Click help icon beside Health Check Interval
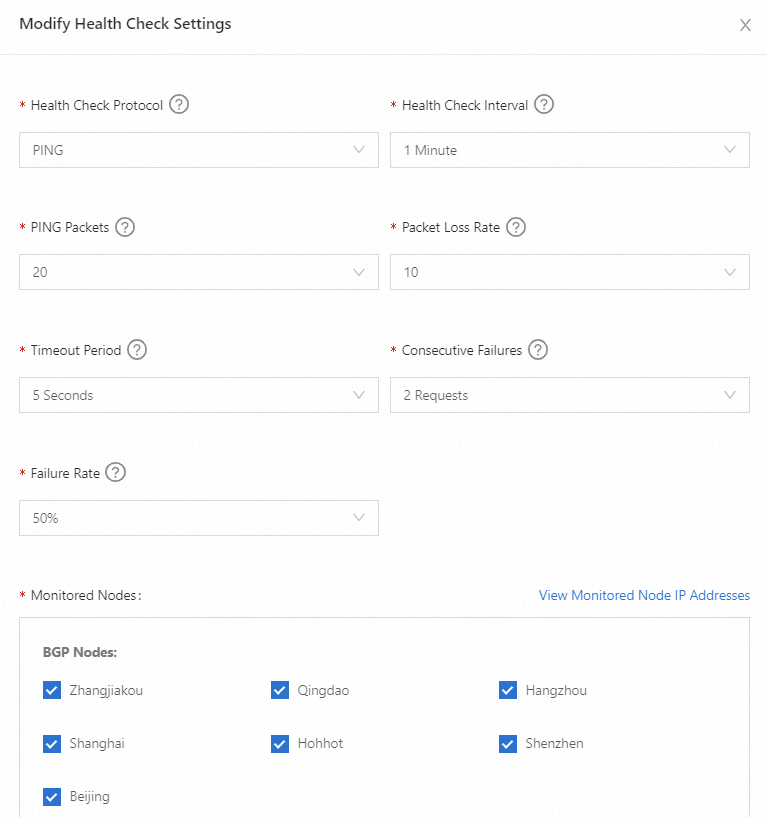Viewport: 767px width, 817px height. click(544, 105)
